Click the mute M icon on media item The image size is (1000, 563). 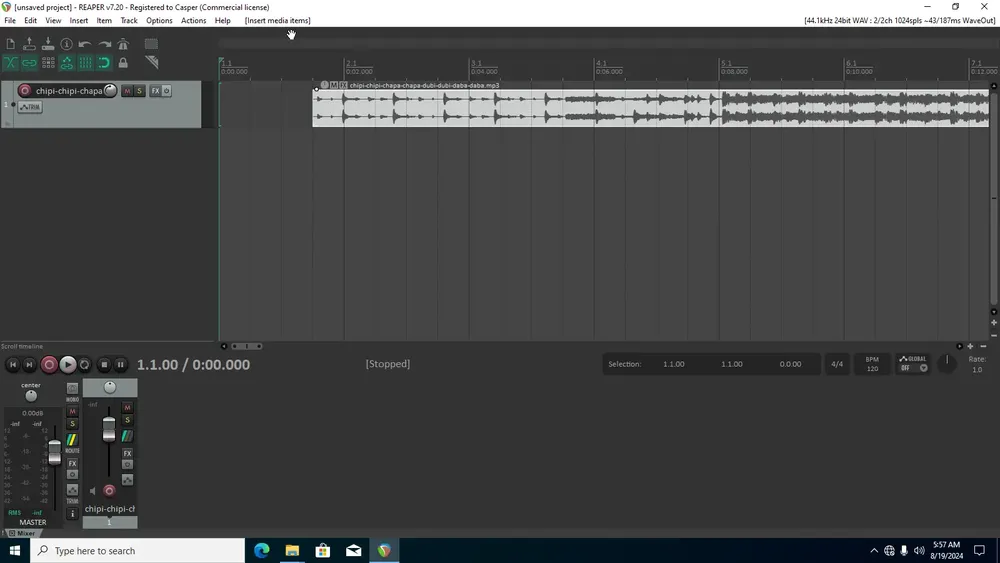334,85
